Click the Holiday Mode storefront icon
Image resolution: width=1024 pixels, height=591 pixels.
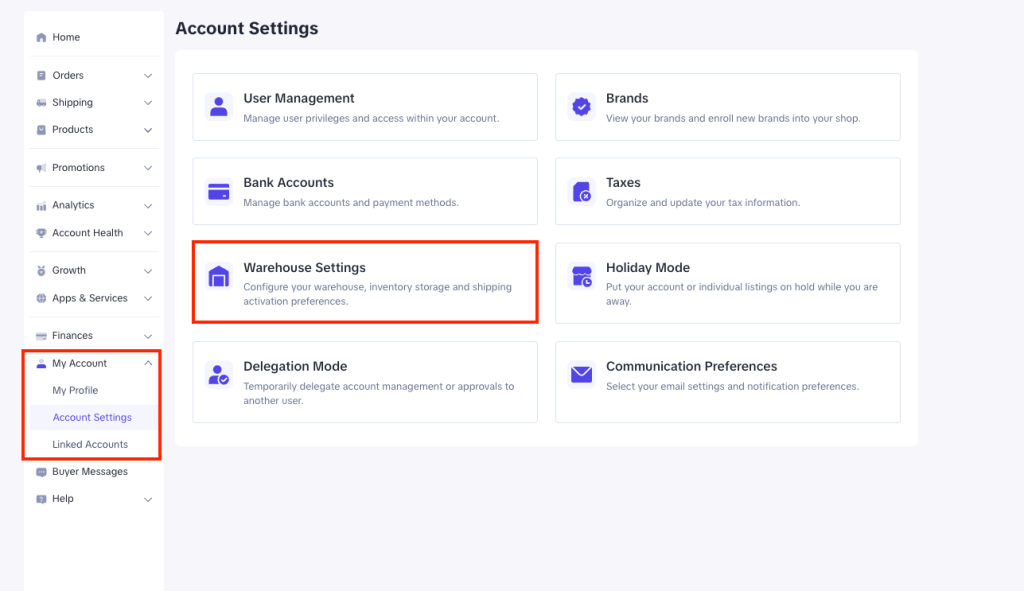[x=581, y=277]
